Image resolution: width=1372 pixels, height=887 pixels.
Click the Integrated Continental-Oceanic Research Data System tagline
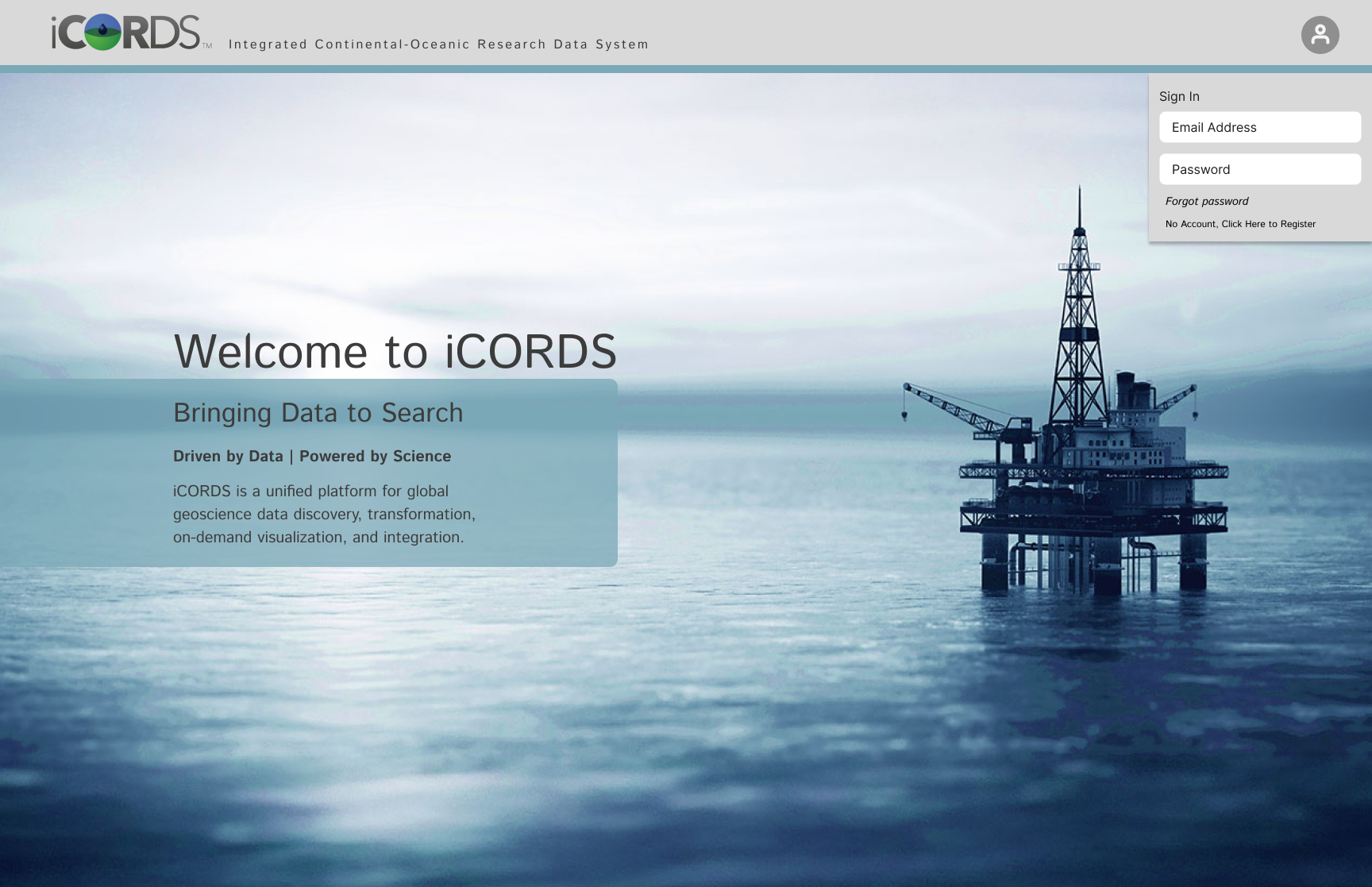coord(438,44)
